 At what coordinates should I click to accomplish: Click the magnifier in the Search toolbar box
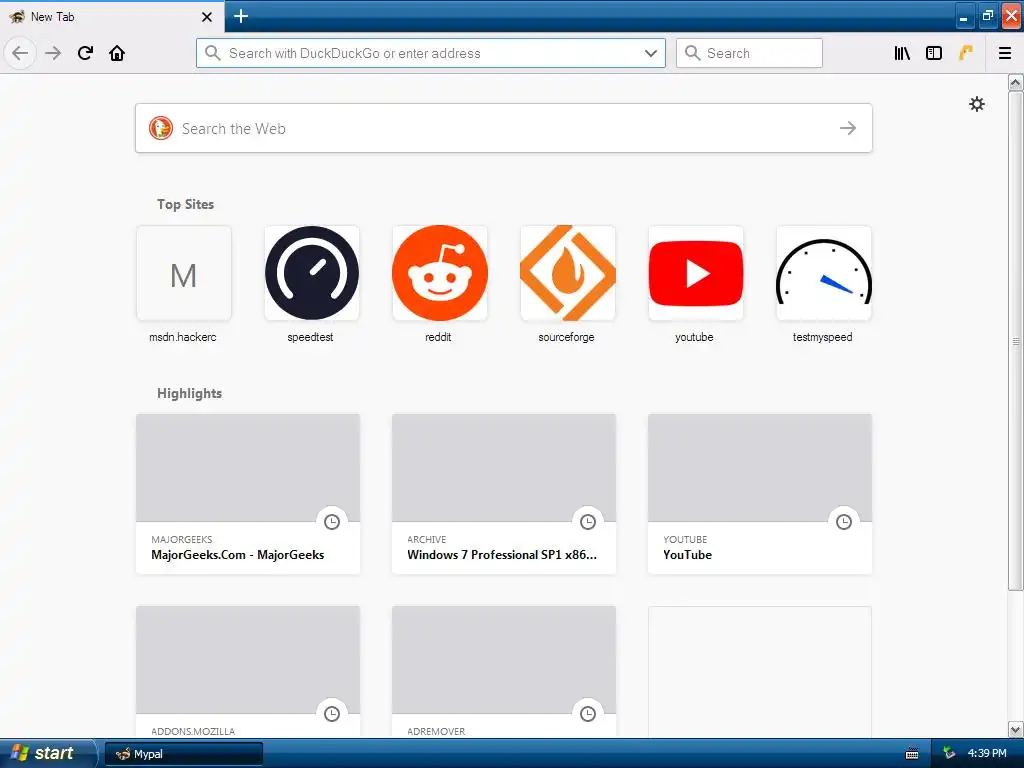tap(692, 53)
